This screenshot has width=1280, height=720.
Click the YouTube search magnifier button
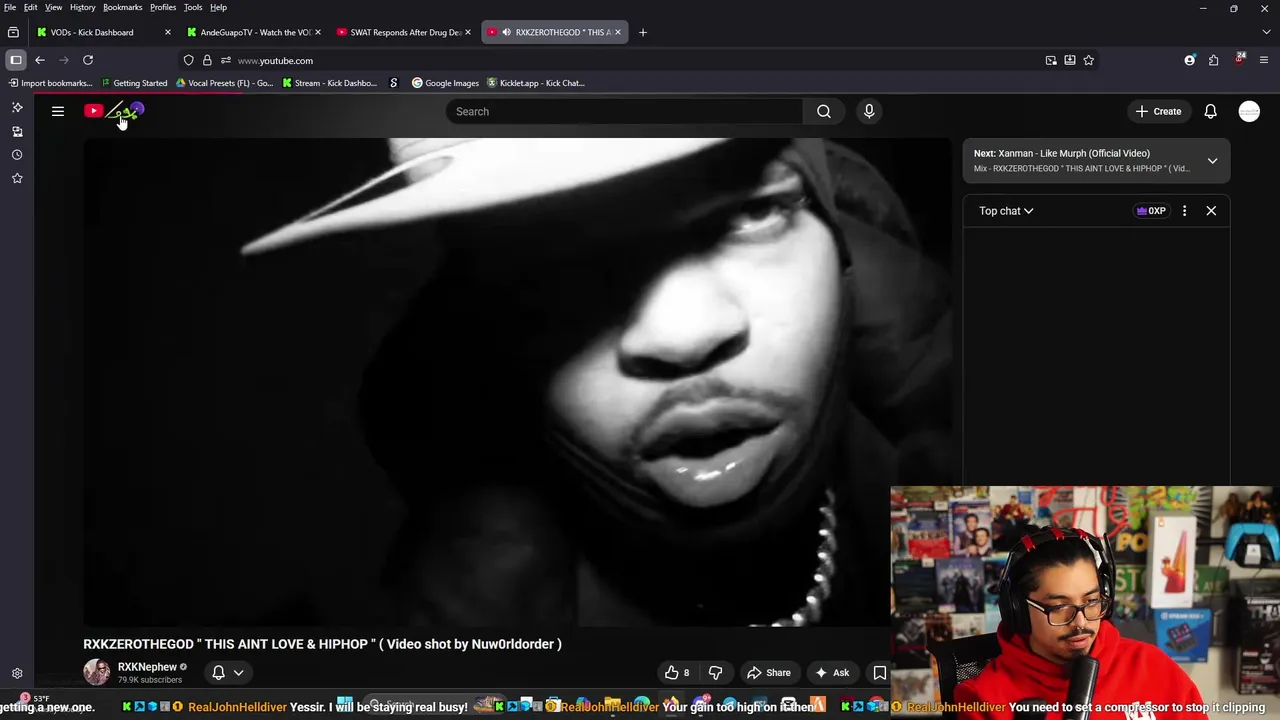824,111
